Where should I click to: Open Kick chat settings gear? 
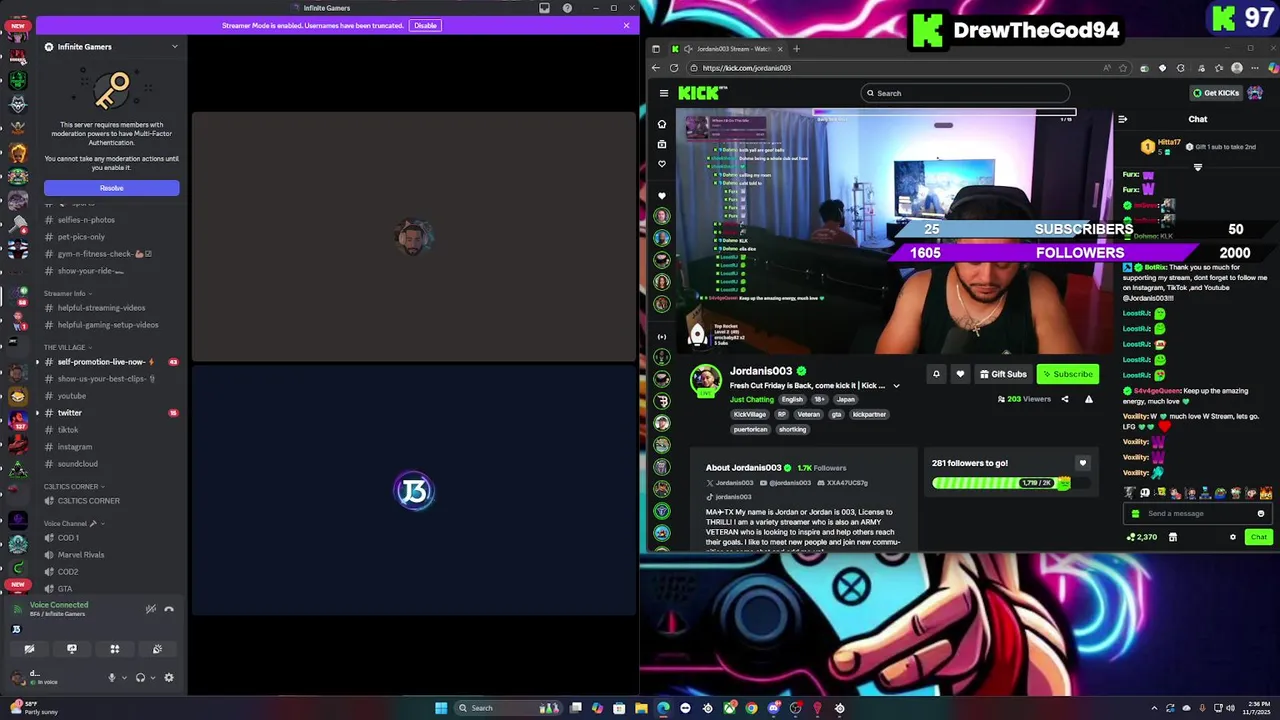coord(1232,537)
